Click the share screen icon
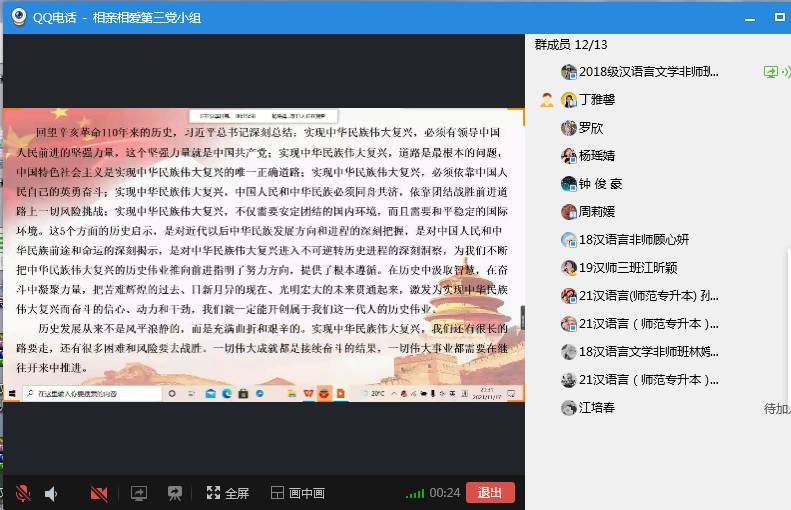 pos(139,493)
